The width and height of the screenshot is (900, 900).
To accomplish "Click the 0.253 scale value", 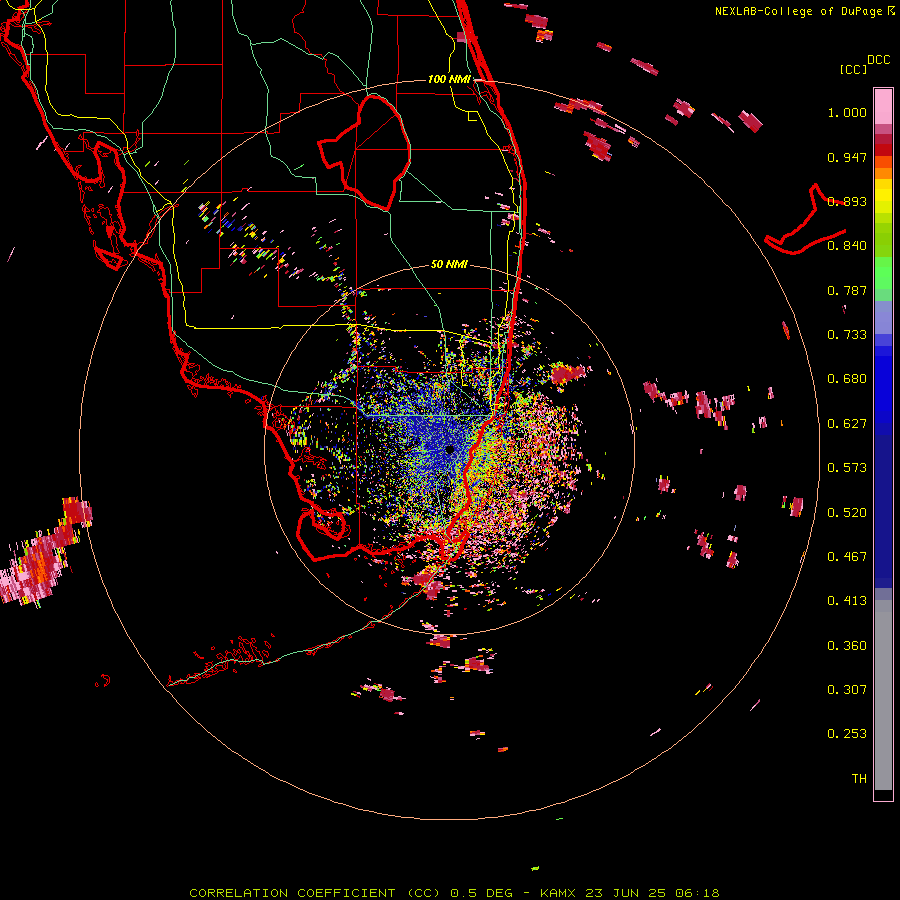I will coord(847,734).
